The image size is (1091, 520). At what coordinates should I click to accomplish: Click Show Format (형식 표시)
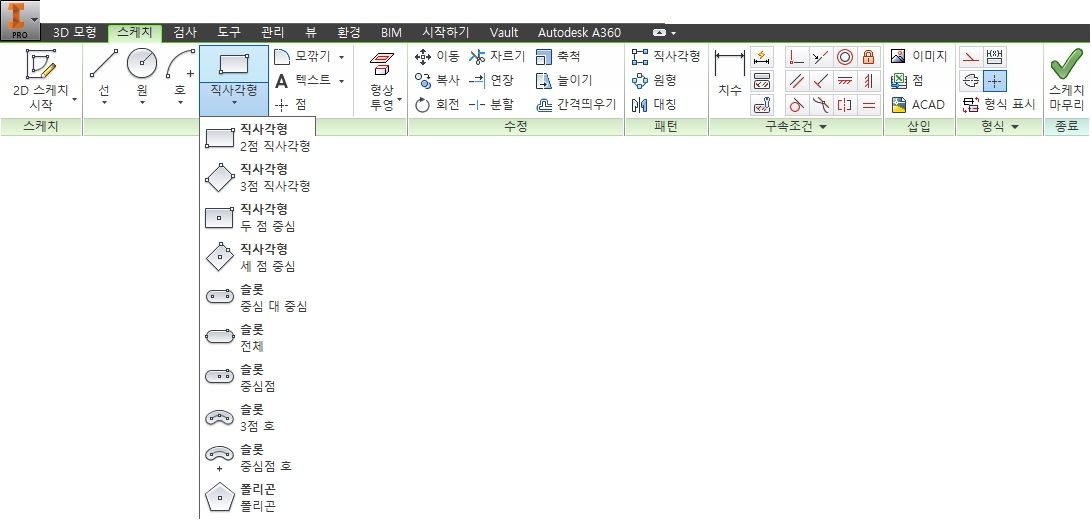[x=998, y=105]
